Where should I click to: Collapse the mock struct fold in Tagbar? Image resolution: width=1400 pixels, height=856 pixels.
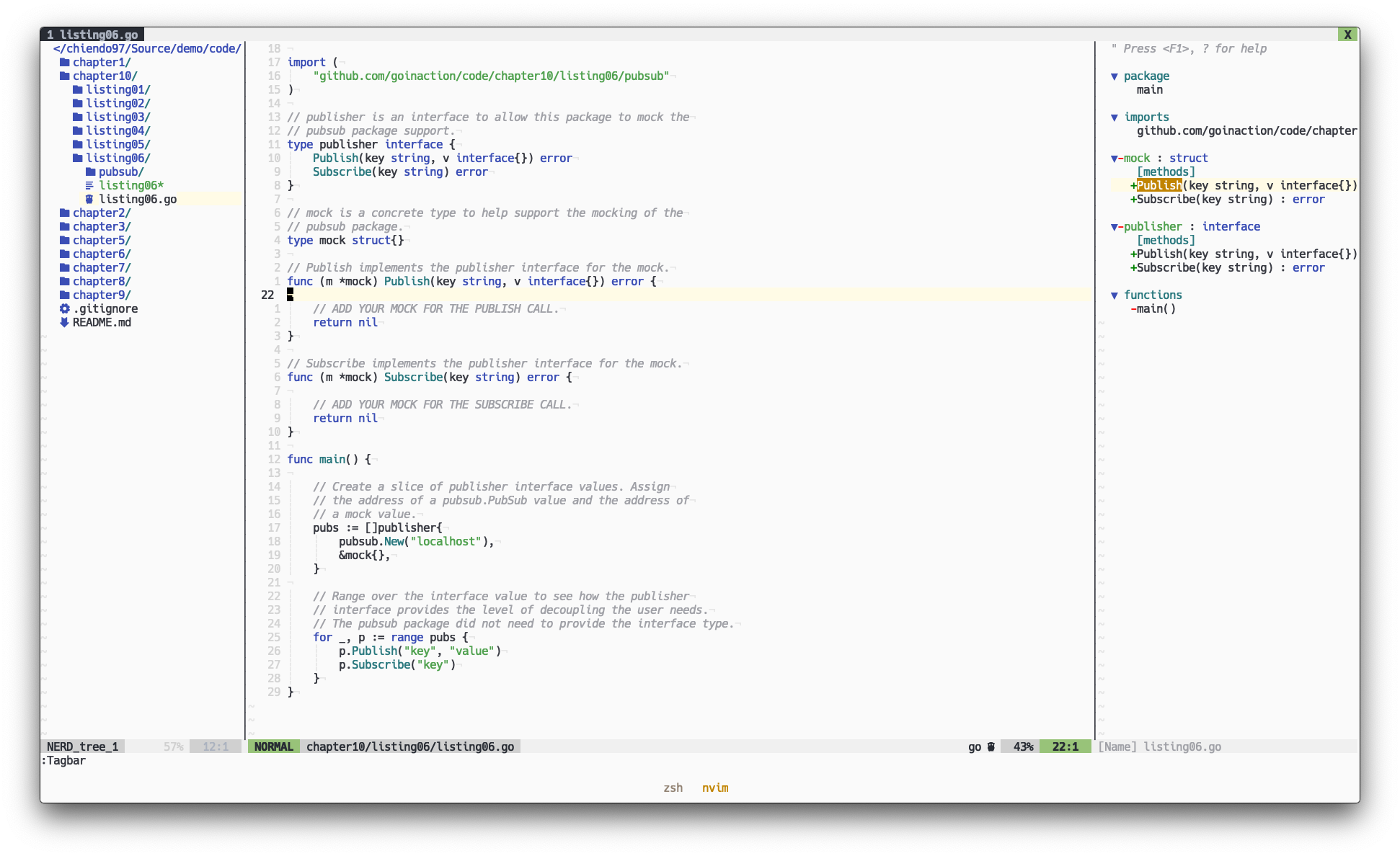point(1115,158)
